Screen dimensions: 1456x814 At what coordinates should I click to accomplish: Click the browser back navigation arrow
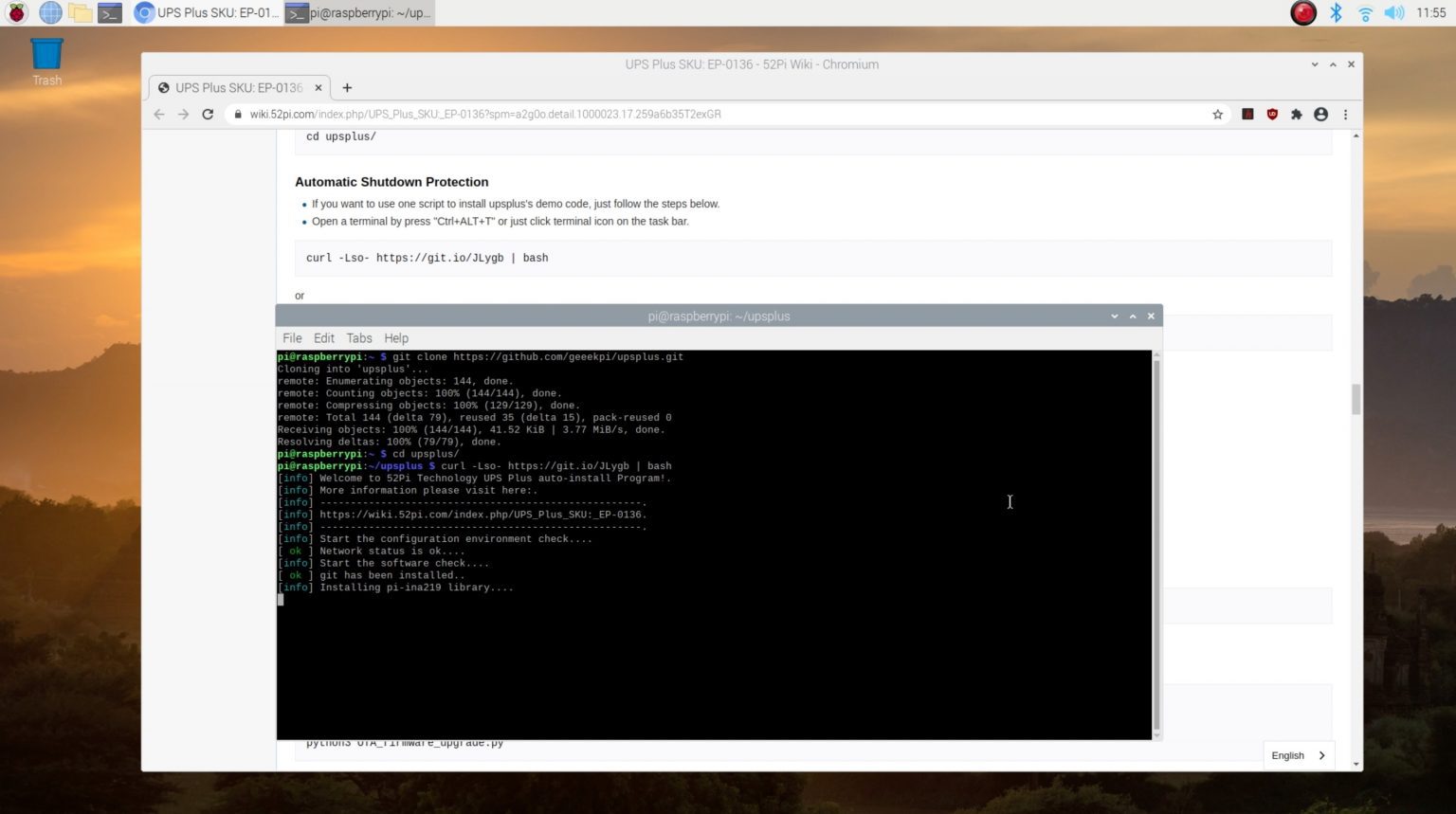click(x=158, y=114)
